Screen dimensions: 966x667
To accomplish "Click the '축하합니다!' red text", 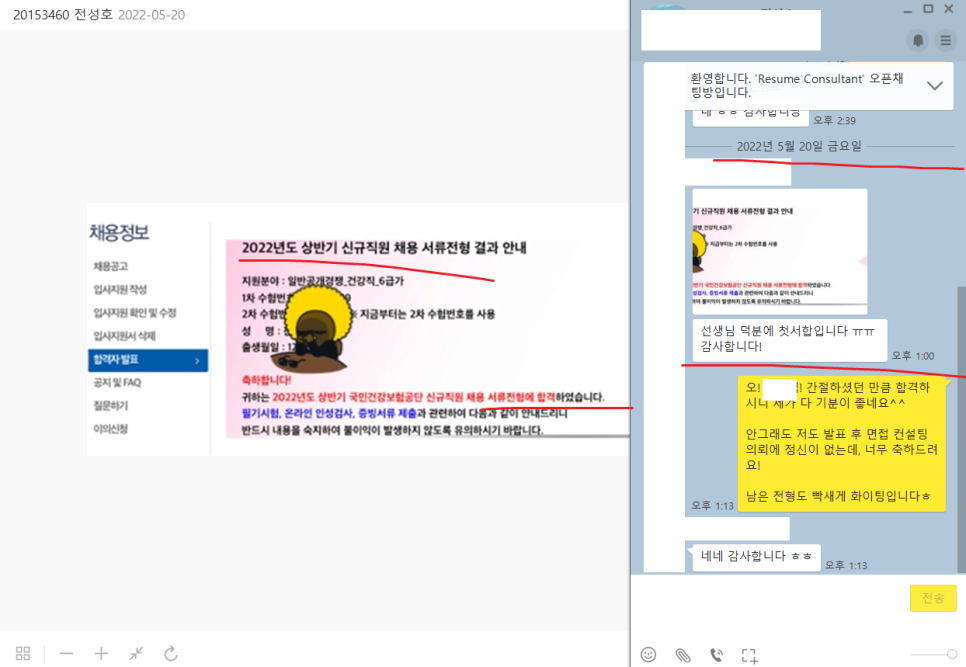I will 266,380.
